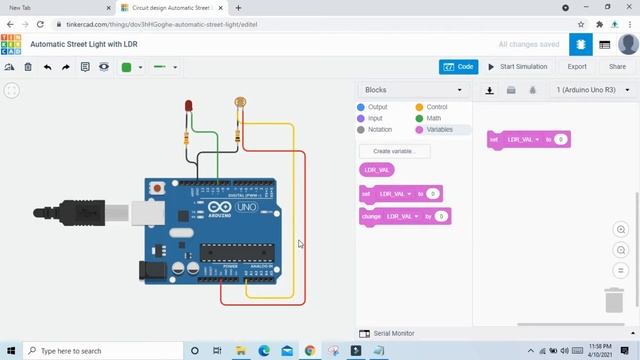Click the workspace trash can
Viewport: 640px width, 360px height.
coord(614,300)
